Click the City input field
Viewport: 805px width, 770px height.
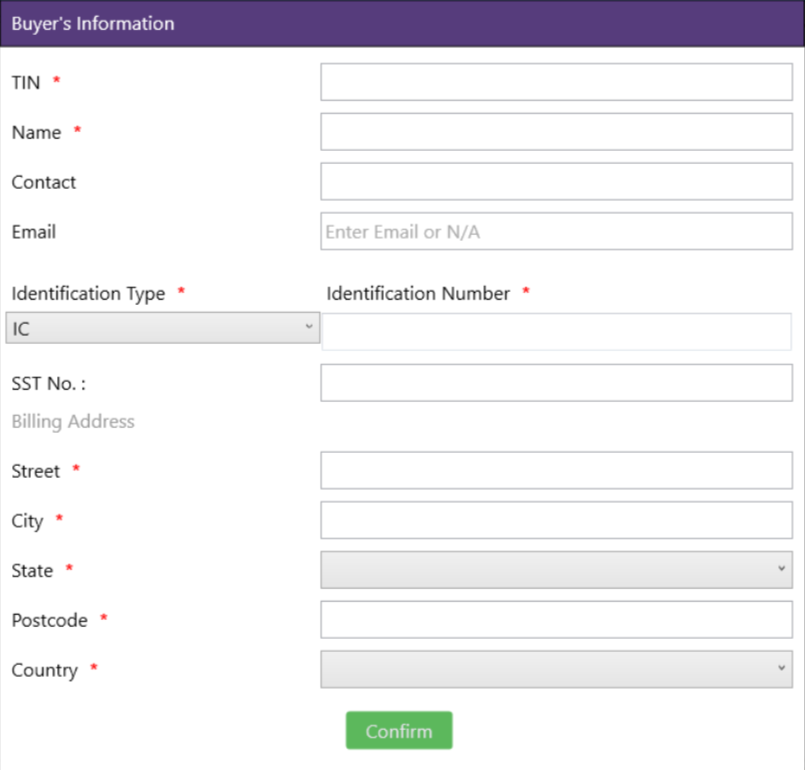pyautogui.click(x=556, y=520)
